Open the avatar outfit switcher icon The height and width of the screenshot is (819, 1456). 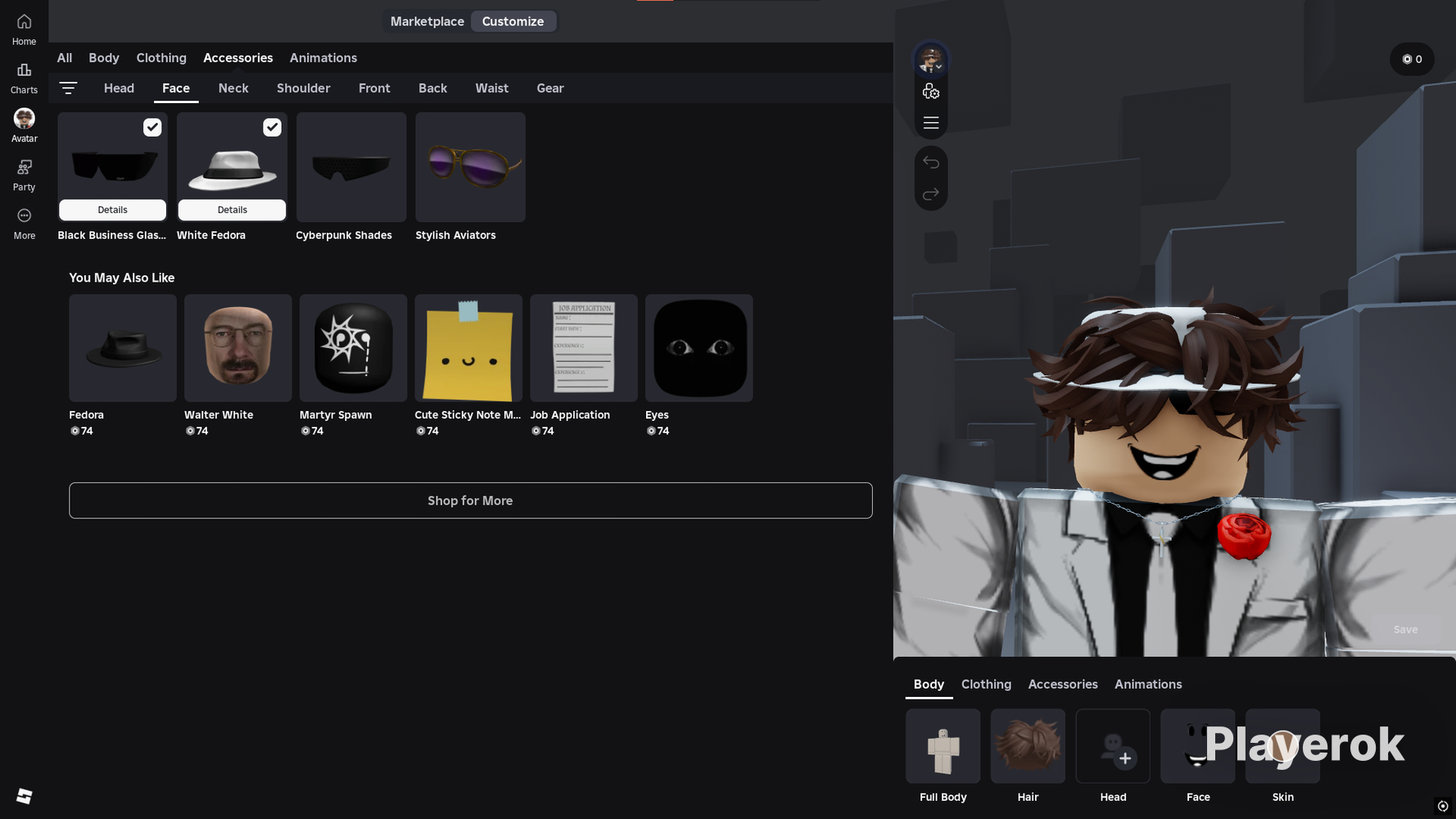[931, 60]
